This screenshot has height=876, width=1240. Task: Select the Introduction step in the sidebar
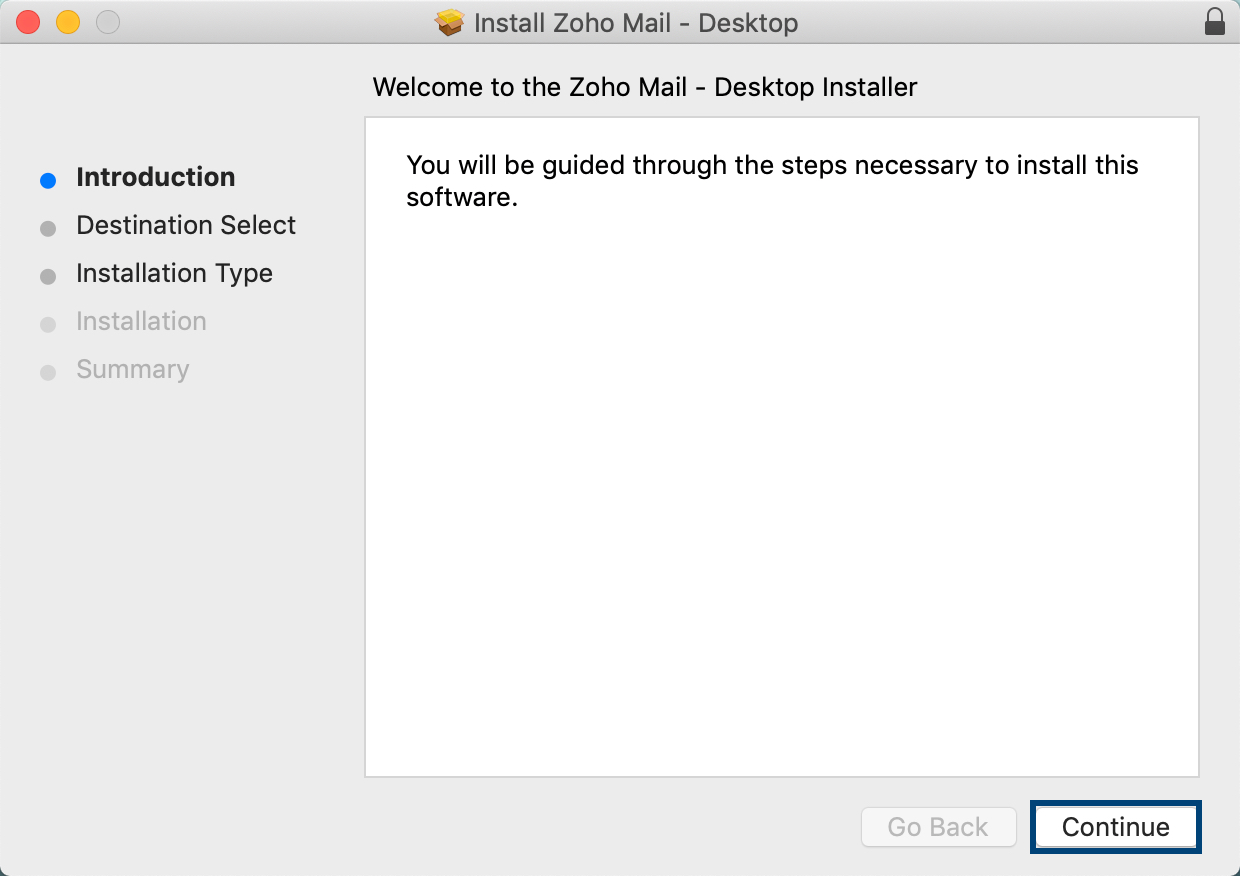(x=156, y=177)
